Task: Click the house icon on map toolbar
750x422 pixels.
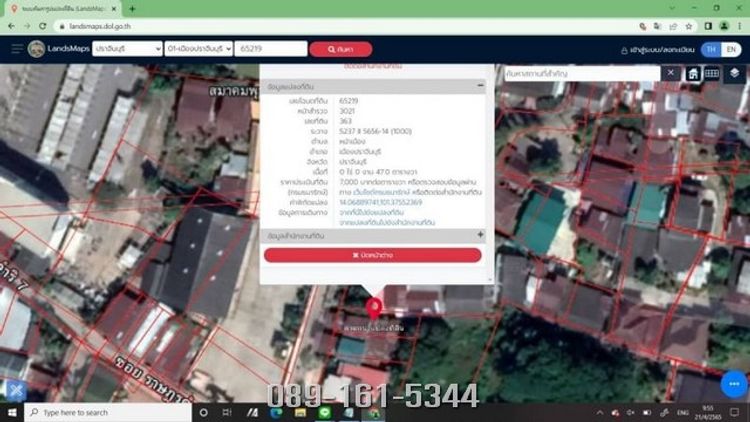Action: (693, 74)
